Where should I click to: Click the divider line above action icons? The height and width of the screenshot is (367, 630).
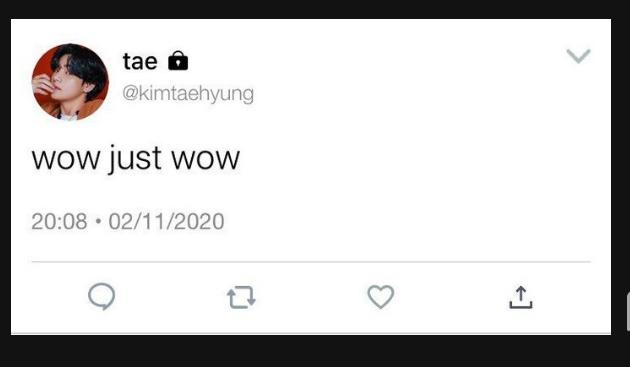(311, 262)
